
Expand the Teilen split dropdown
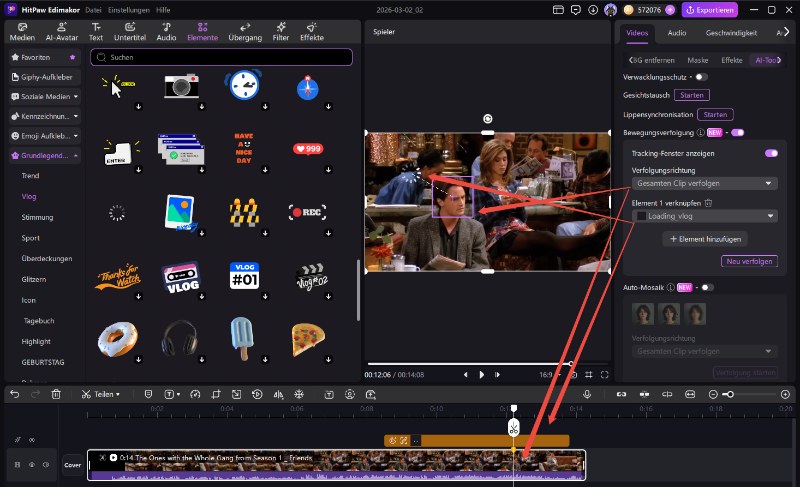tap(118, 394)
